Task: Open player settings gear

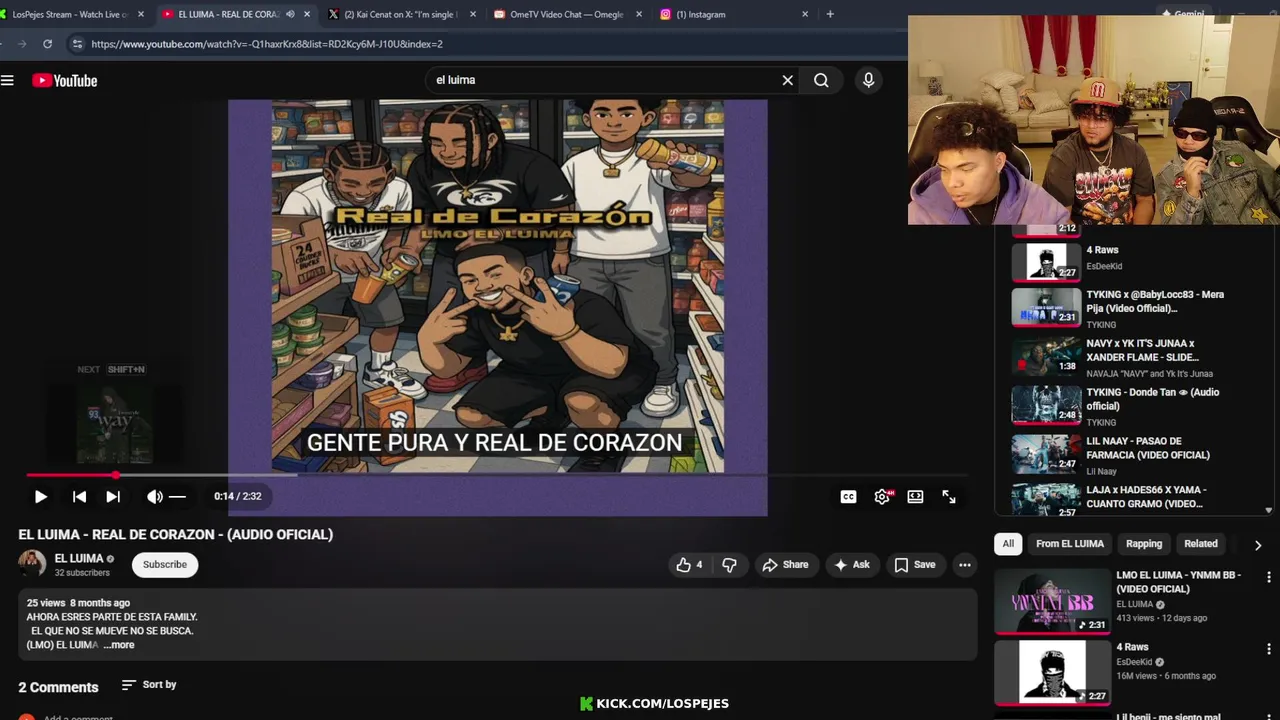Action: (883, 496)
